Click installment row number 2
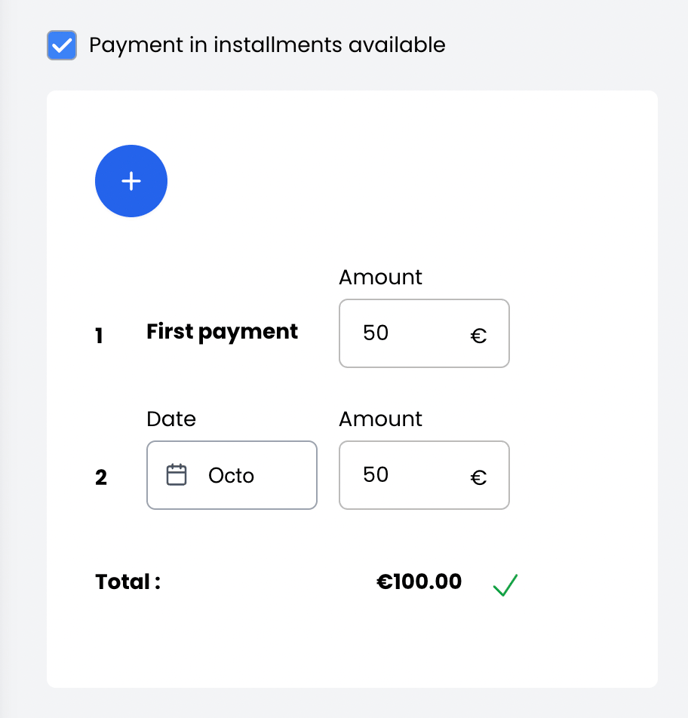 tap(101, 478)
